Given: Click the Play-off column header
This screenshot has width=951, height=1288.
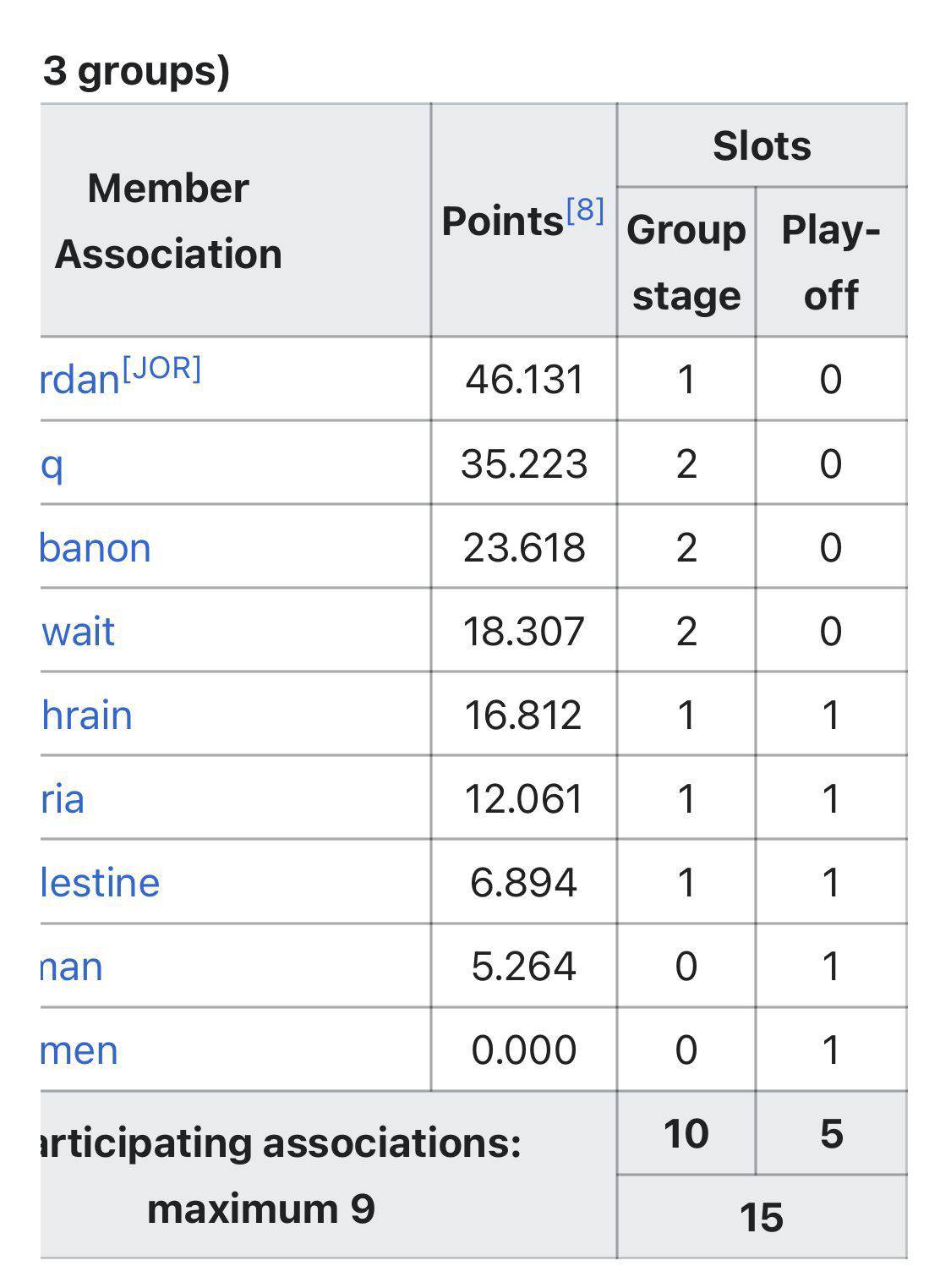Looking at the screenshot, I should (831, 262).
